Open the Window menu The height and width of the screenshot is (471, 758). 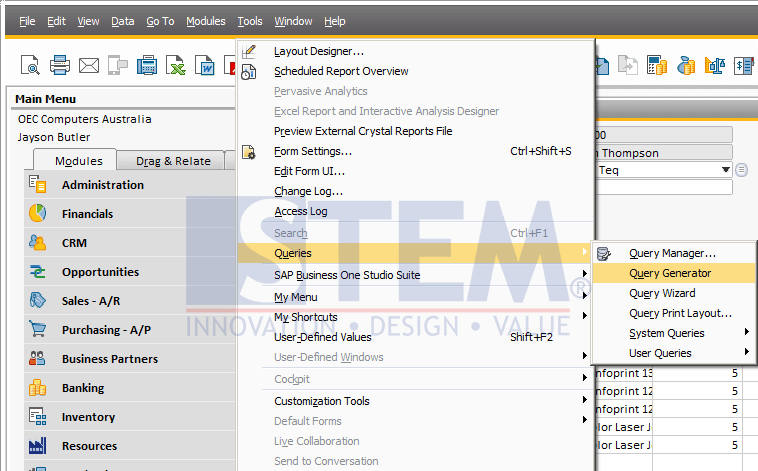293,21
